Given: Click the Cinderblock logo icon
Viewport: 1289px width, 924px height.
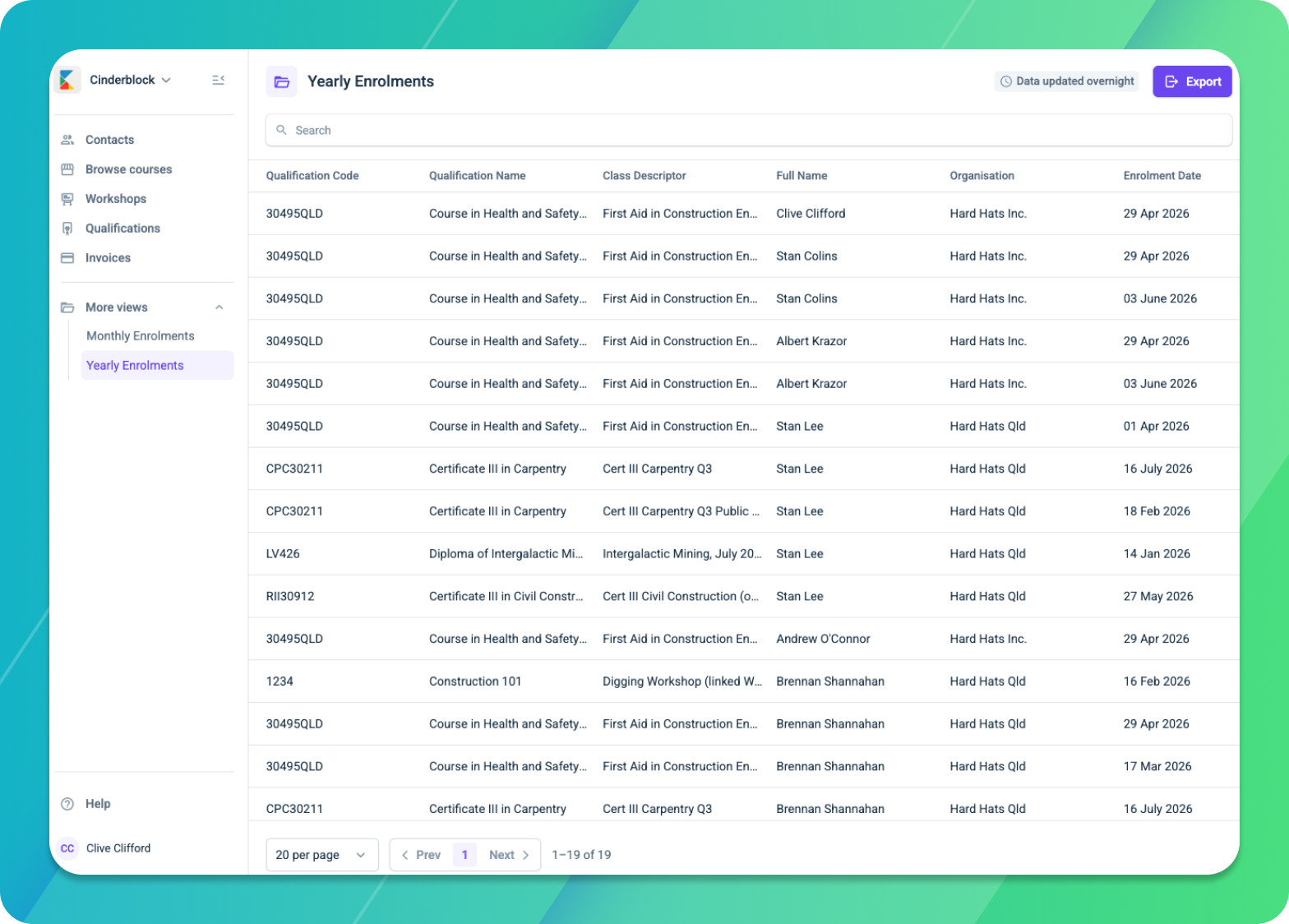Looking at the screenshot, I should click(67, 80).
